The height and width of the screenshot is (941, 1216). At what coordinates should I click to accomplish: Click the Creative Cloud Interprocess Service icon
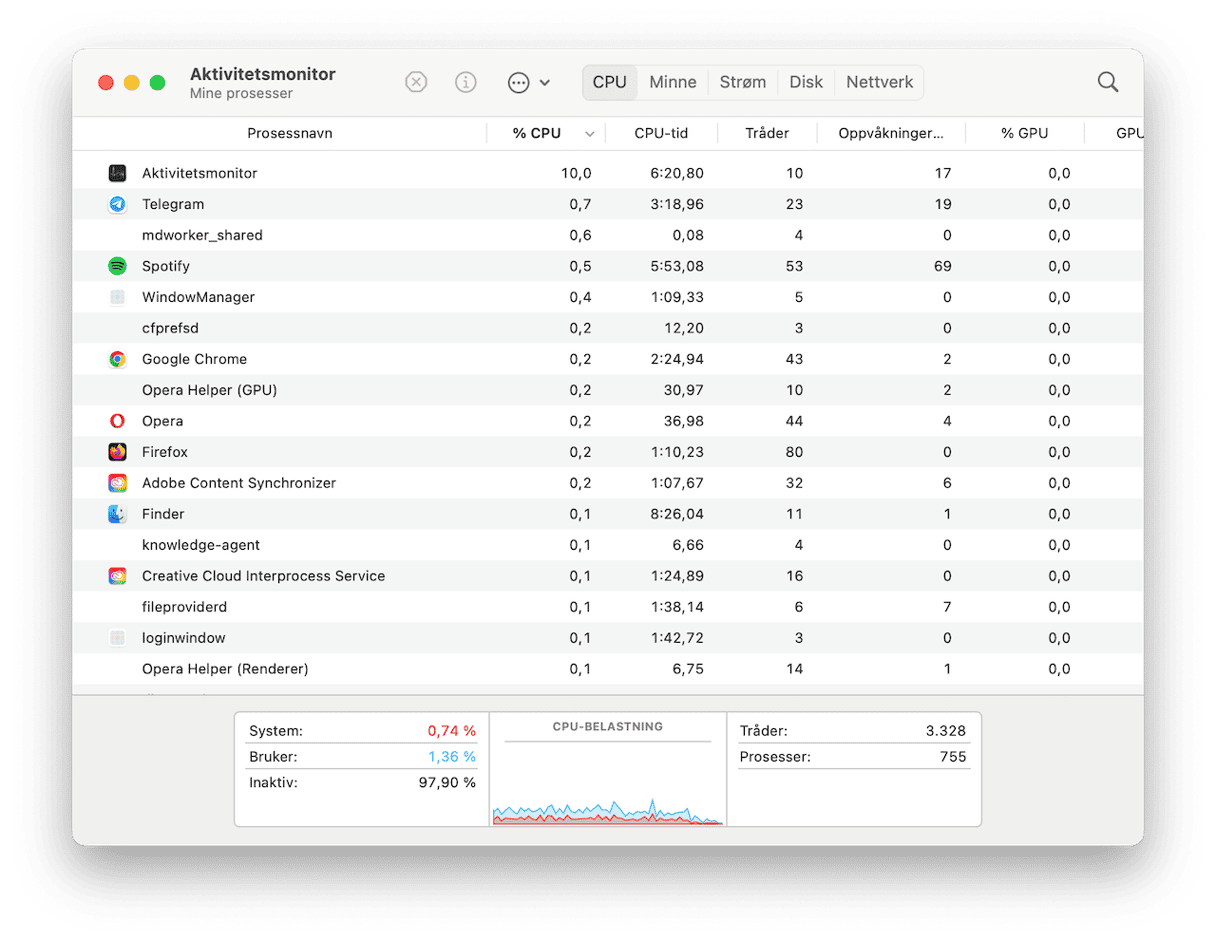(117, 576)
